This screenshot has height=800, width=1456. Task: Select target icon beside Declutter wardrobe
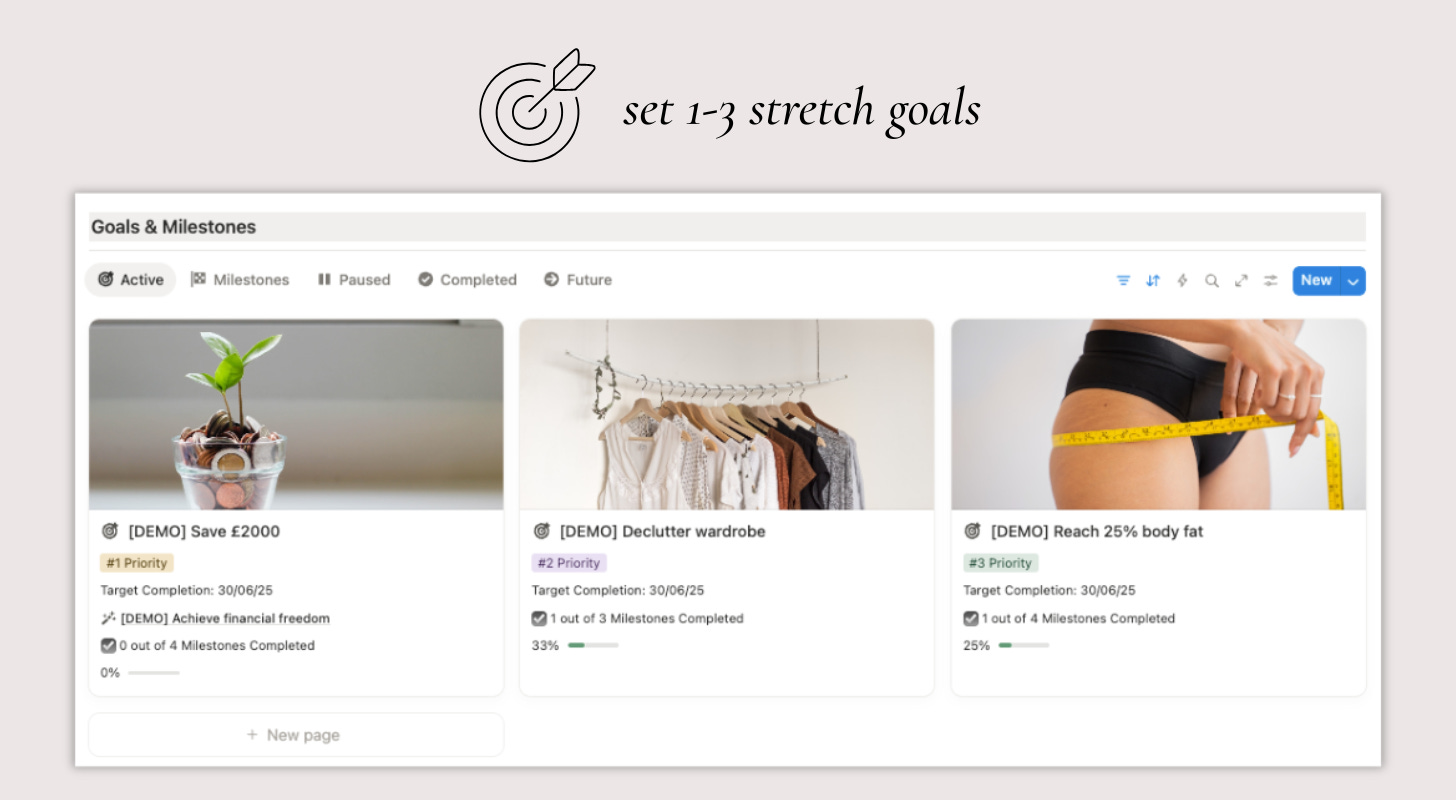click(541, 531)
